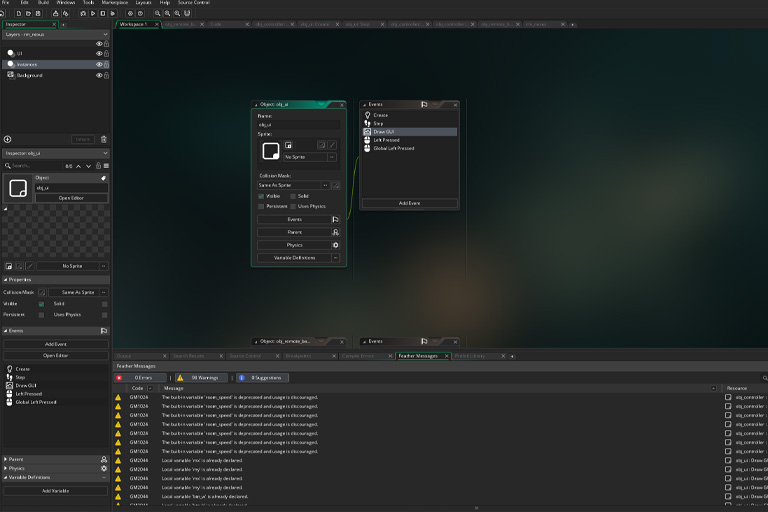Switch to the Compile Errors tab
Viewport: 768px width, 512px height.
click(358, 356)
